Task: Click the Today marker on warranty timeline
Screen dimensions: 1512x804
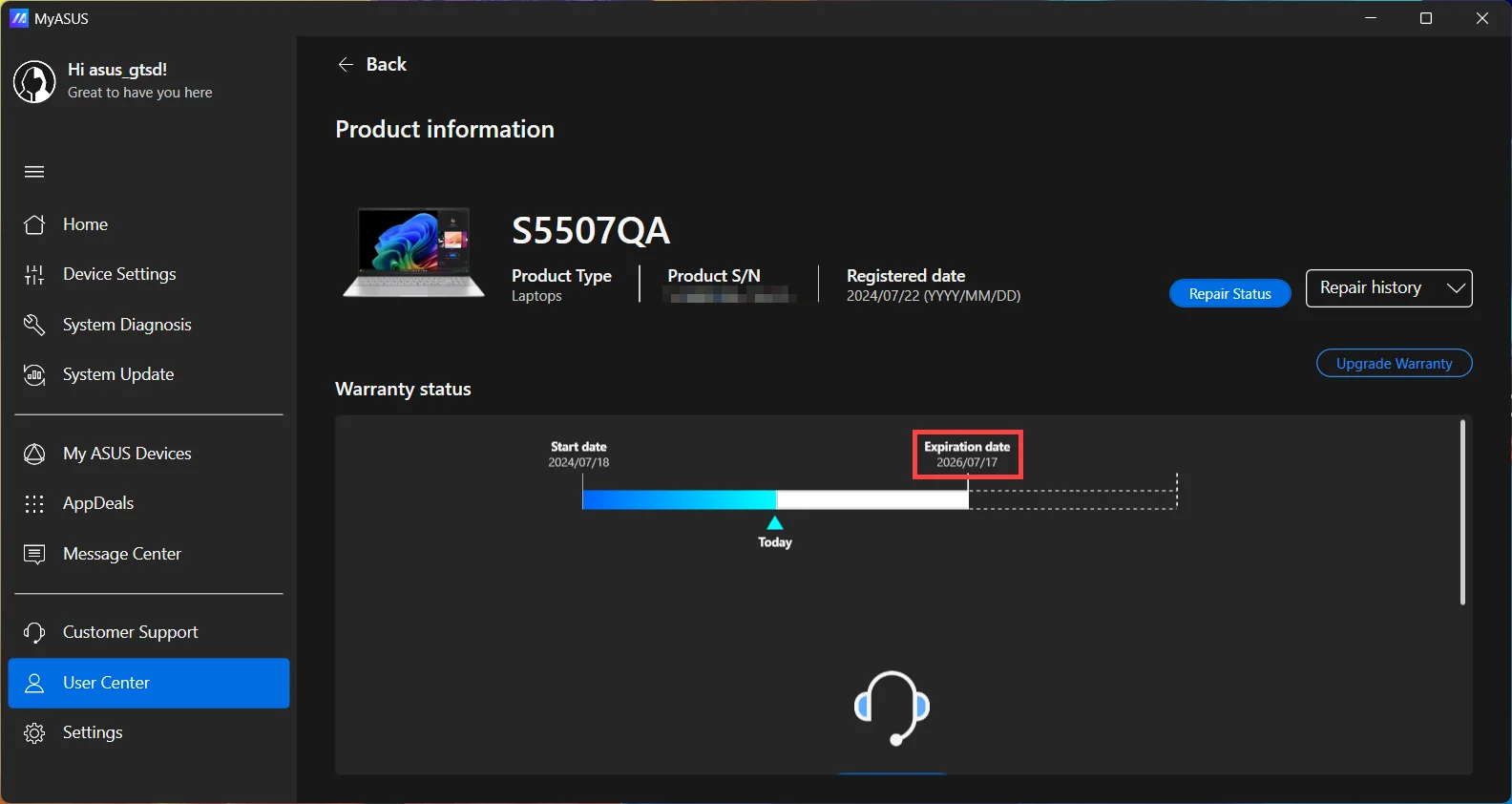Action: point(775,534)
